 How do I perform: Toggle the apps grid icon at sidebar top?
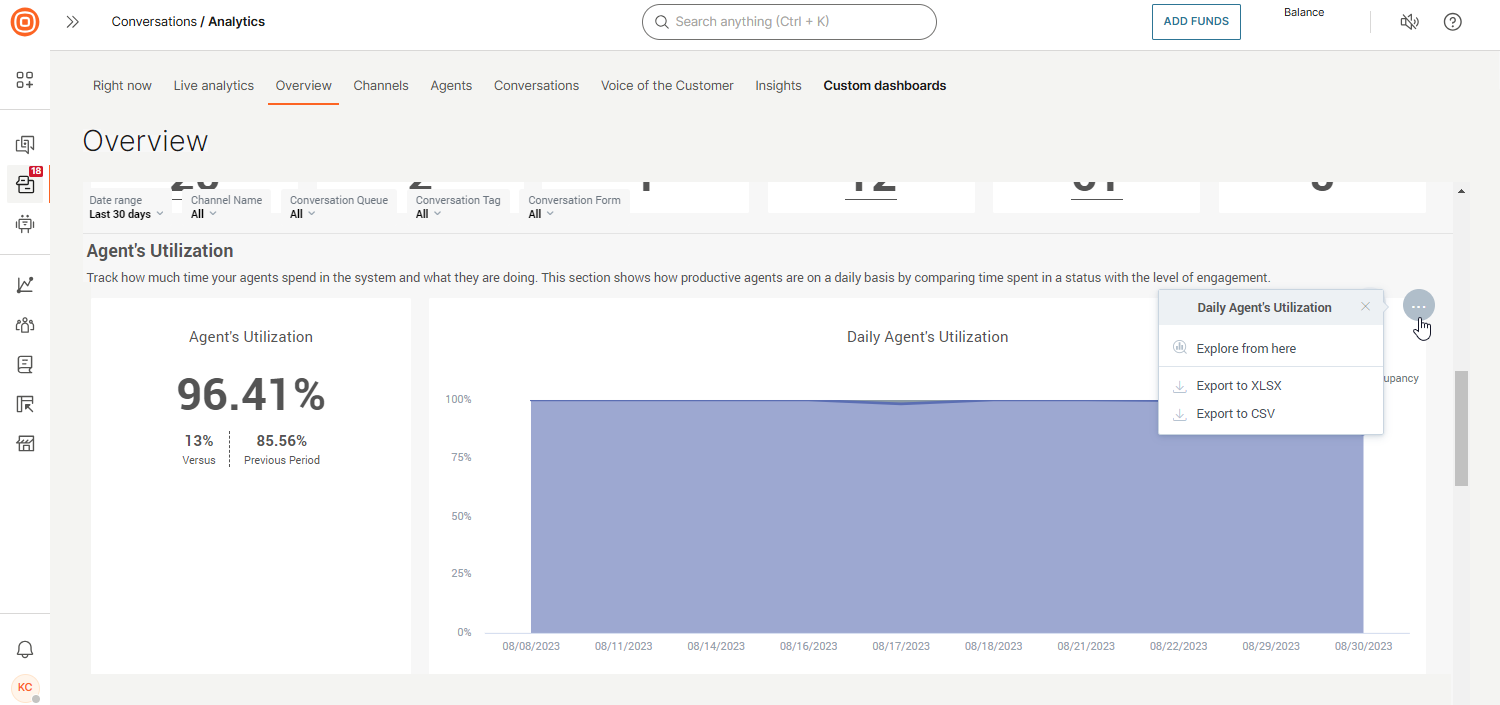(x=25, y=80)
